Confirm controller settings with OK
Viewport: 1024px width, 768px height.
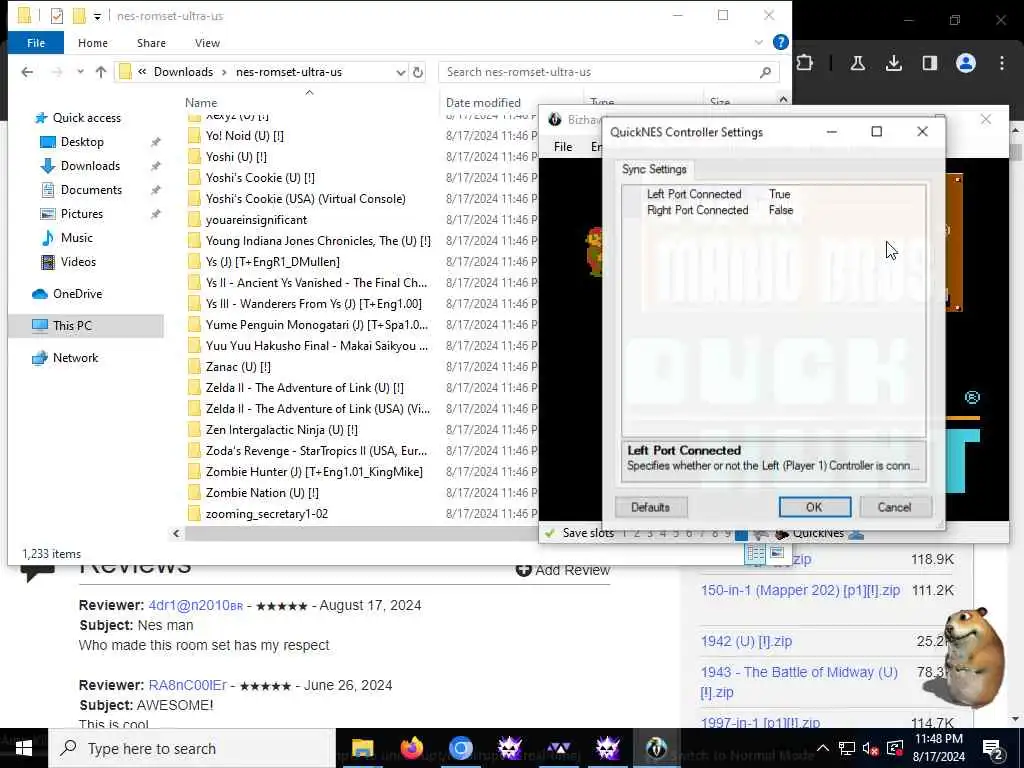tap(814, 507)
